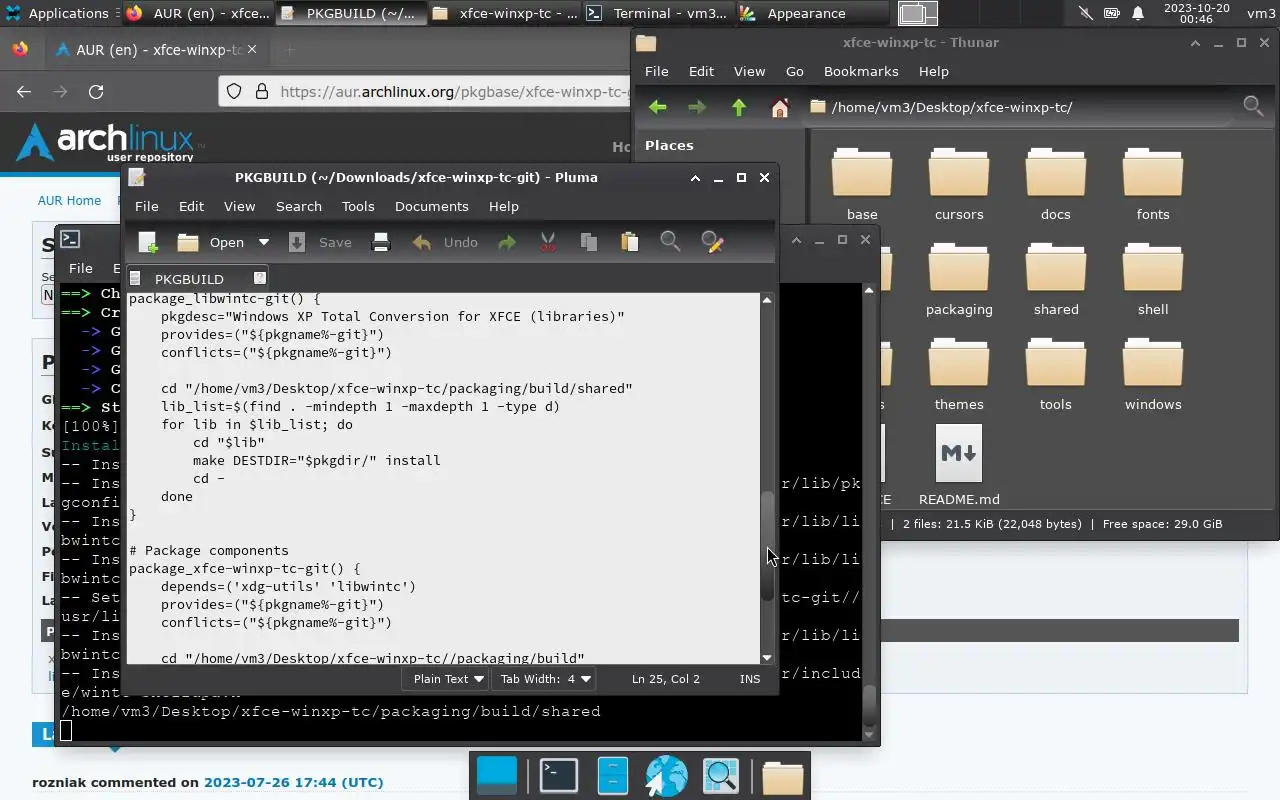The image size is (1280, 800).
Task: Click the AUR Home link on the webpage
Action: coord(69,200)
